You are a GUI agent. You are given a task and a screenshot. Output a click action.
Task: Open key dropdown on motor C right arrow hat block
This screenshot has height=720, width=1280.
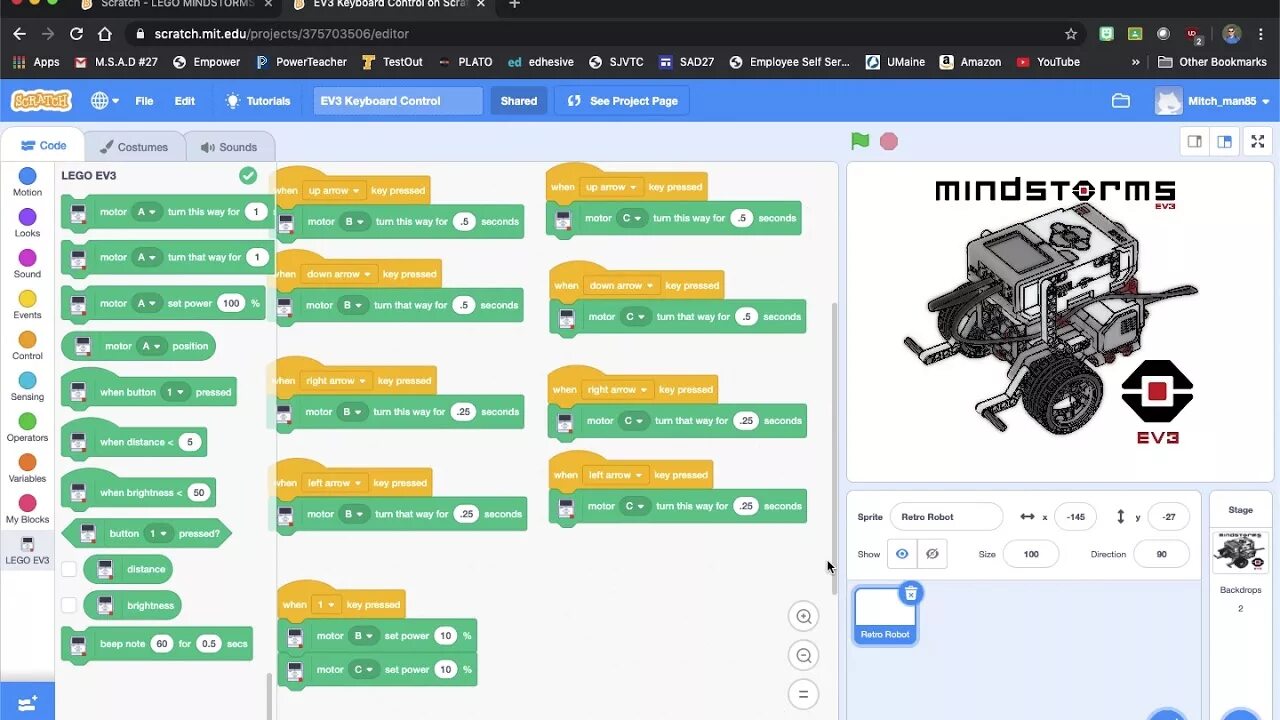617,390
